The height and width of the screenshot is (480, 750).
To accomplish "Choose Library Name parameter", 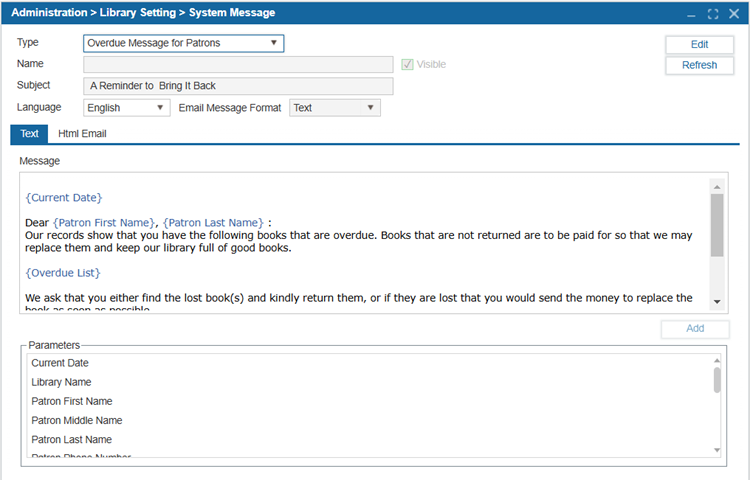I will click(61, 382).
